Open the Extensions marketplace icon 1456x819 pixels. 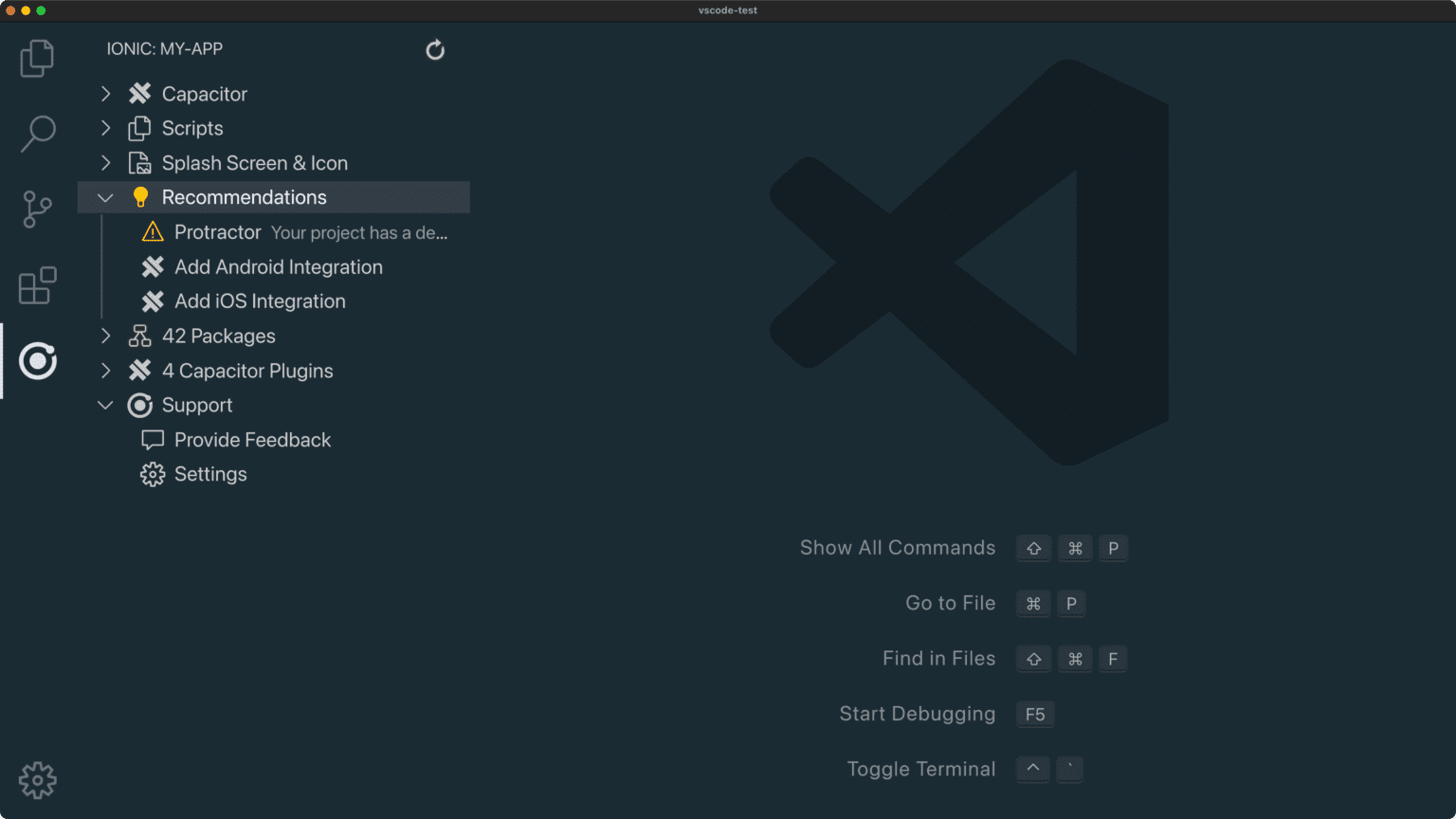(x=37, y=285)
